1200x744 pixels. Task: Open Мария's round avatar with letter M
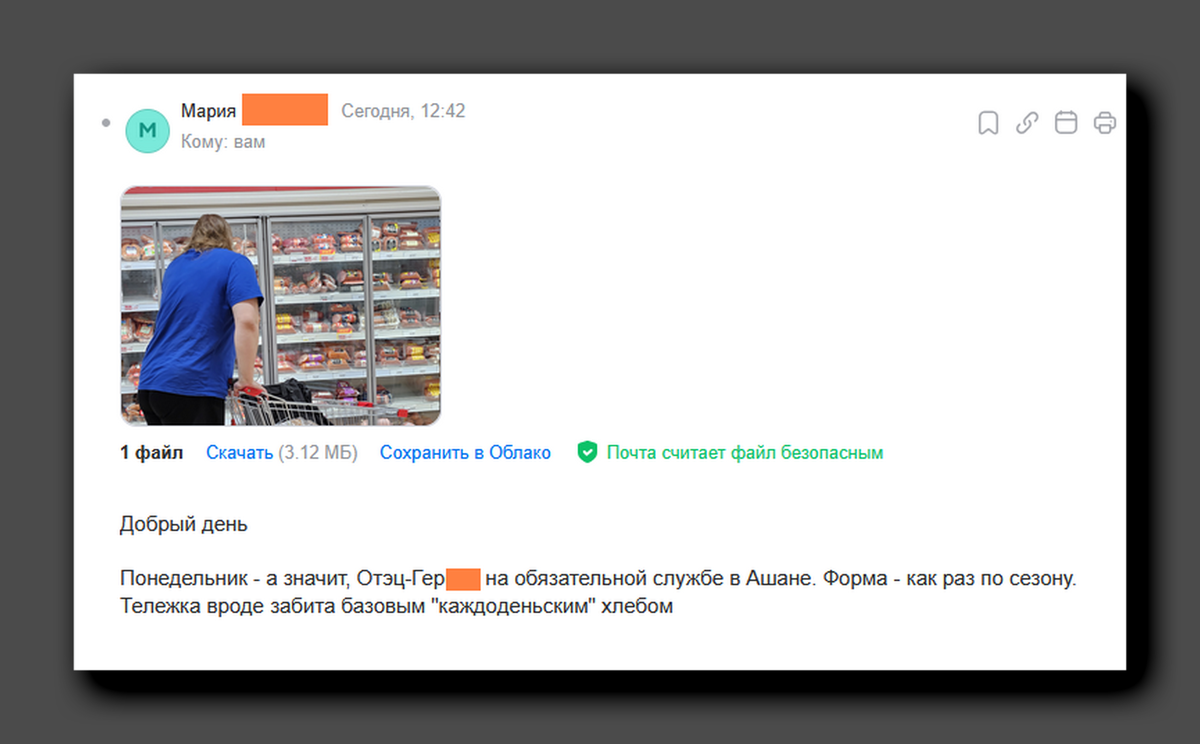coord(147,130)
